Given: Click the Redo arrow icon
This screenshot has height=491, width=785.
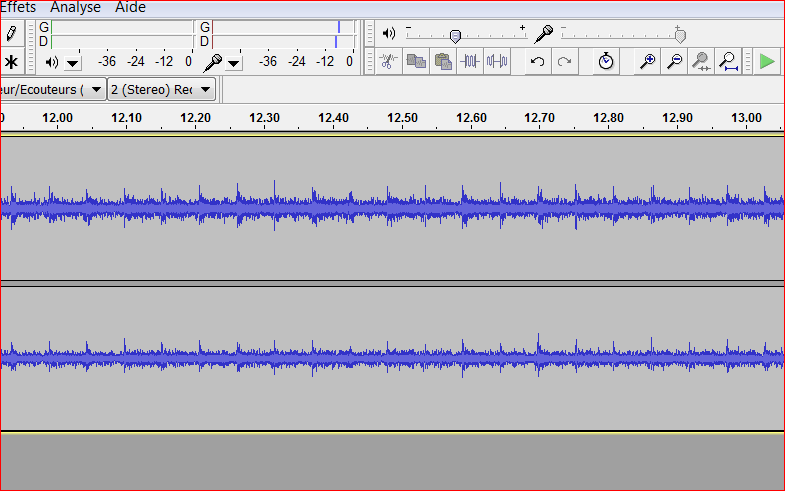Looking at the screenshot, I should coord(565,61).
